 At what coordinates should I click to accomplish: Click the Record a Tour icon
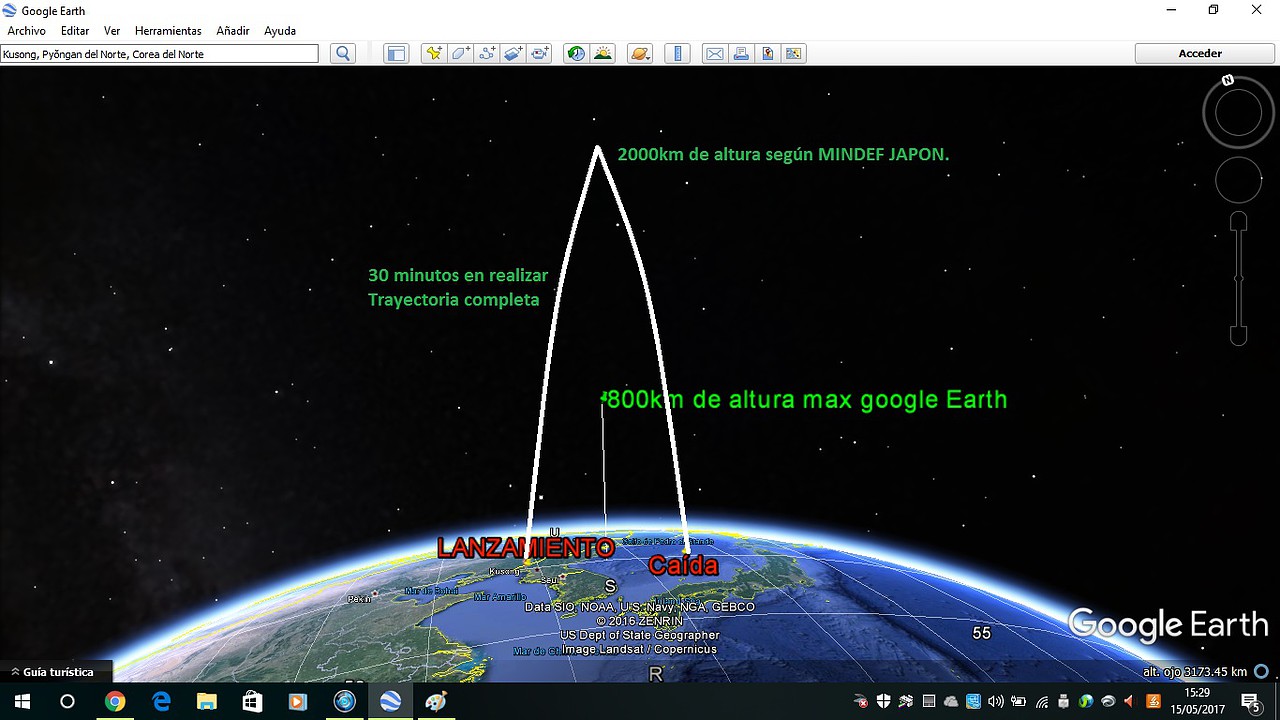(540, 54)
